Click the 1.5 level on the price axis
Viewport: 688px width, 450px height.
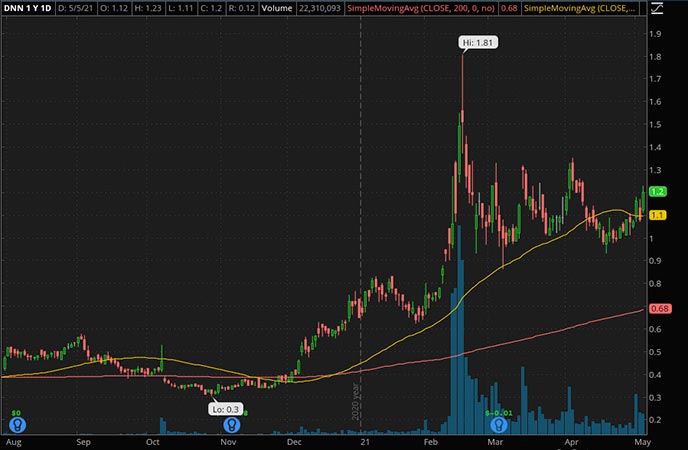pos(655,125)
